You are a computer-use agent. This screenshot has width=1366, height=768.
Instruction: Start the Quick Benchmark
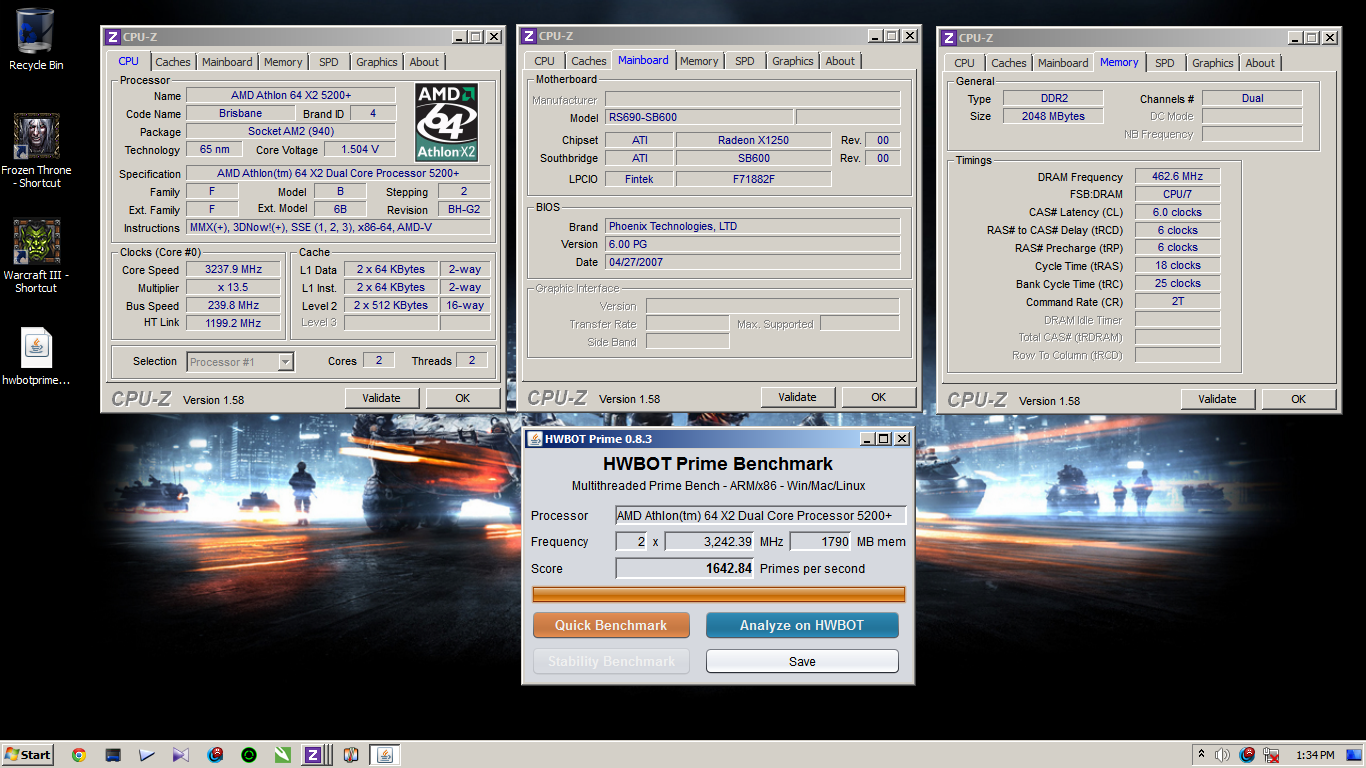[611, 625]
